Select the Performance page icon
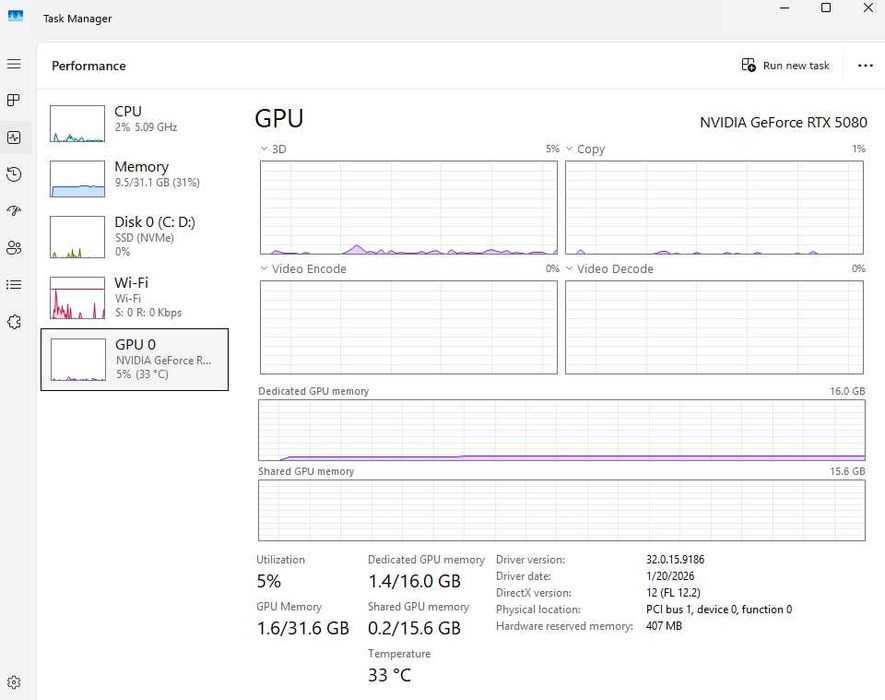The width and height of the screenshot is (885, 700). pyautogui.click(x=14, y=137)
